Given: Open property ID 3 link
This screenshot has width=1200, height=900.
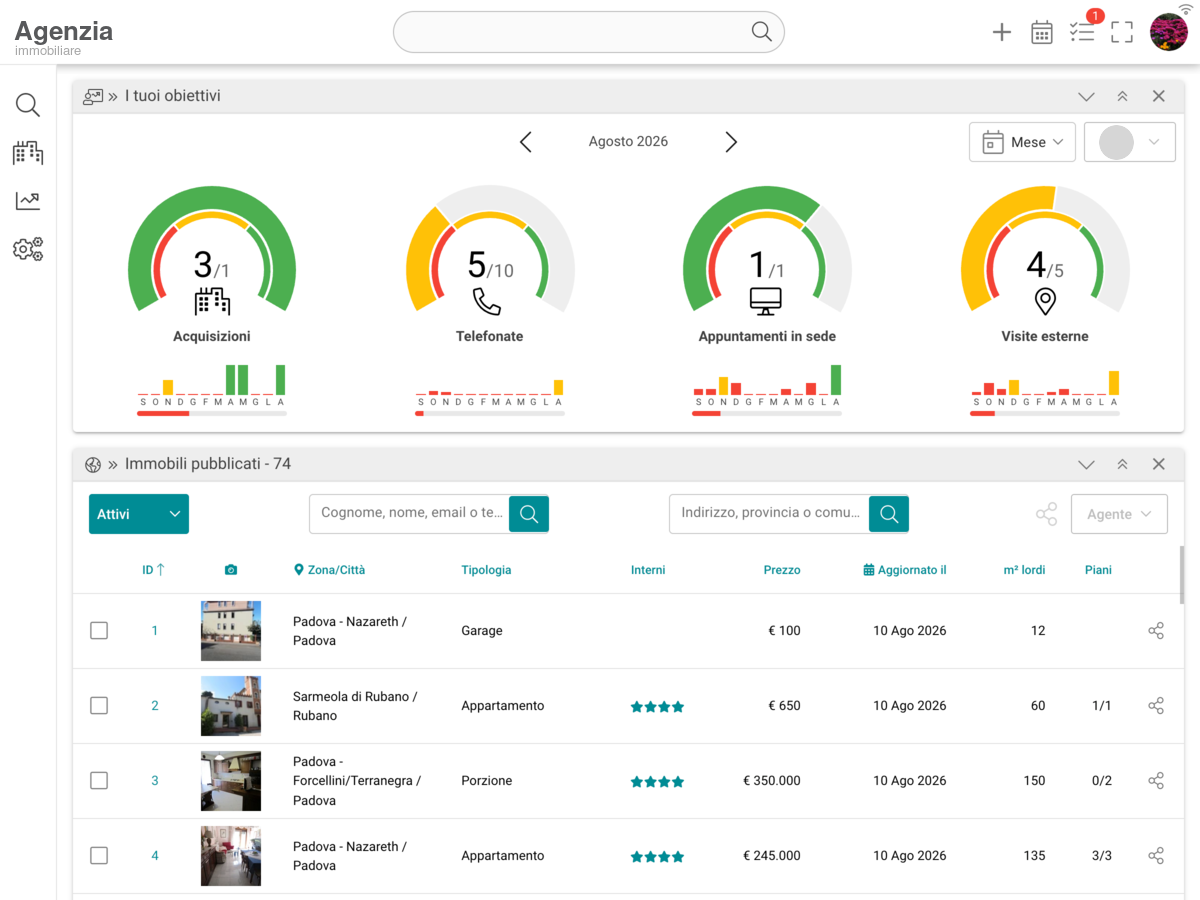Looking at the screenshot, I should (x=155, y=781).
